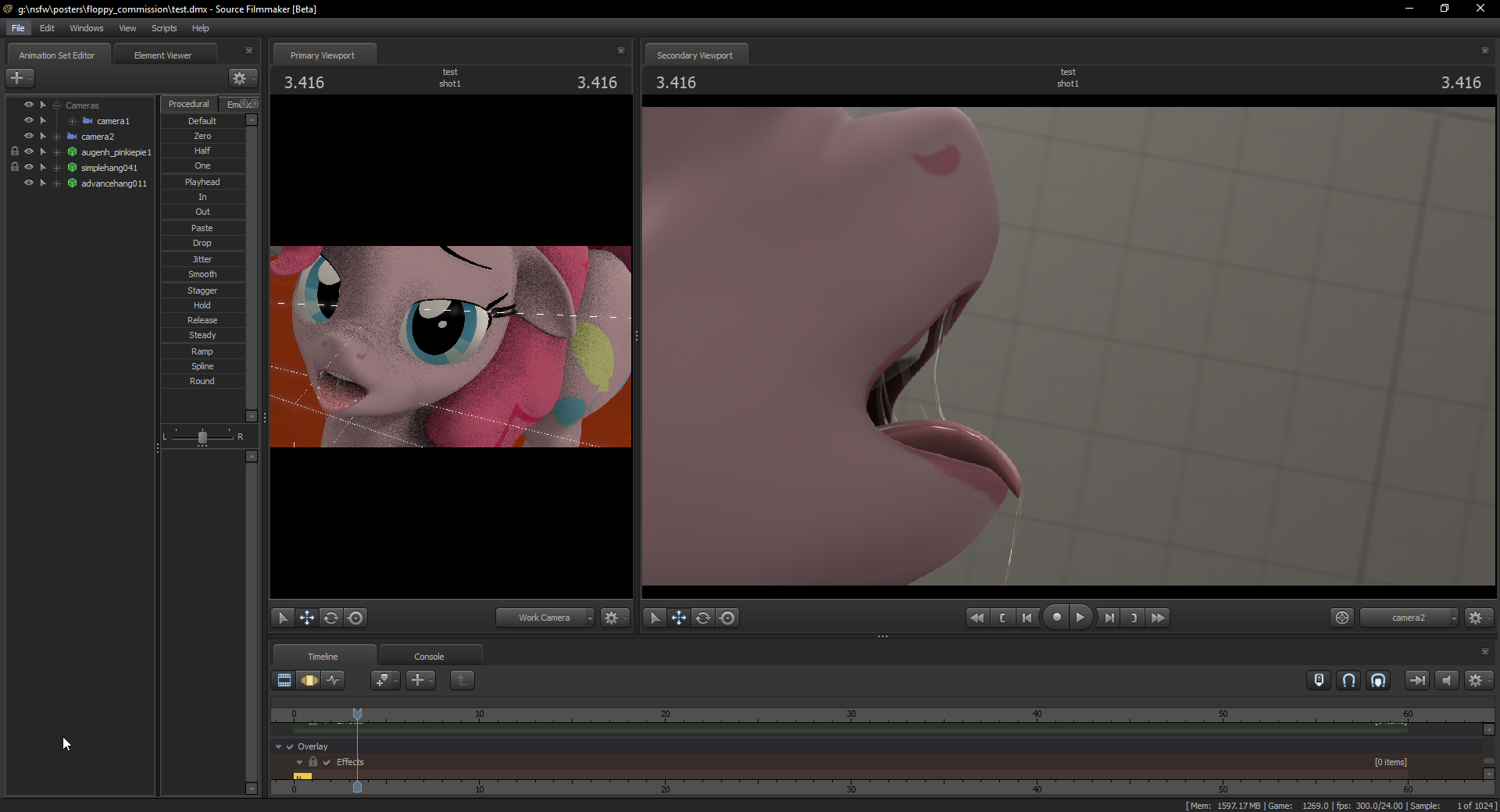Image resolution: width=1500 pixels, height=812 pixels.
Task: Apply the Spline procedural preset
Action: 202,366
